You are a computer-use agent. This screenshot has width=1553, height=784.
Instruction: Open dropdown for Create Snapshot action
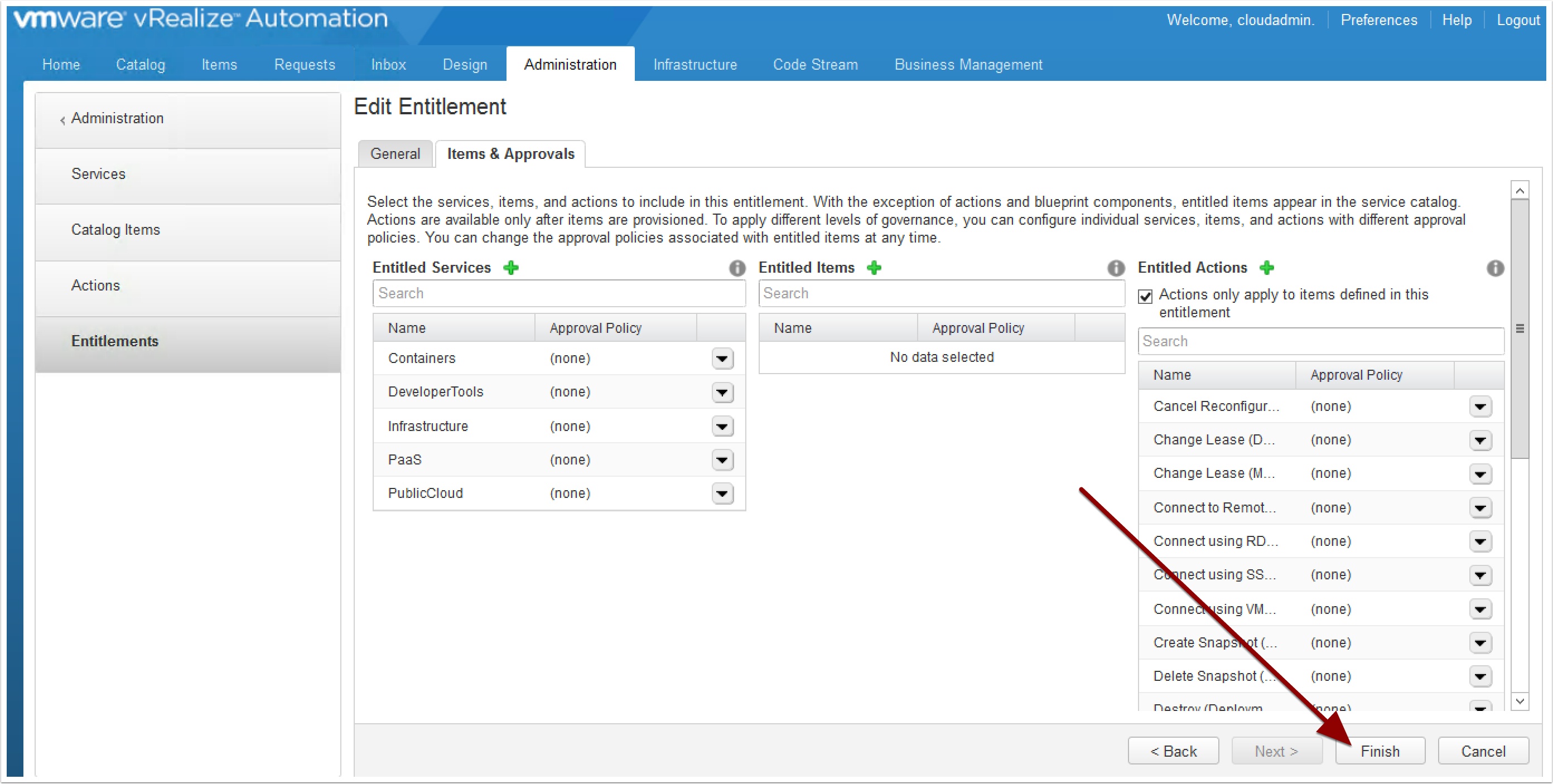click(1479, 643)
